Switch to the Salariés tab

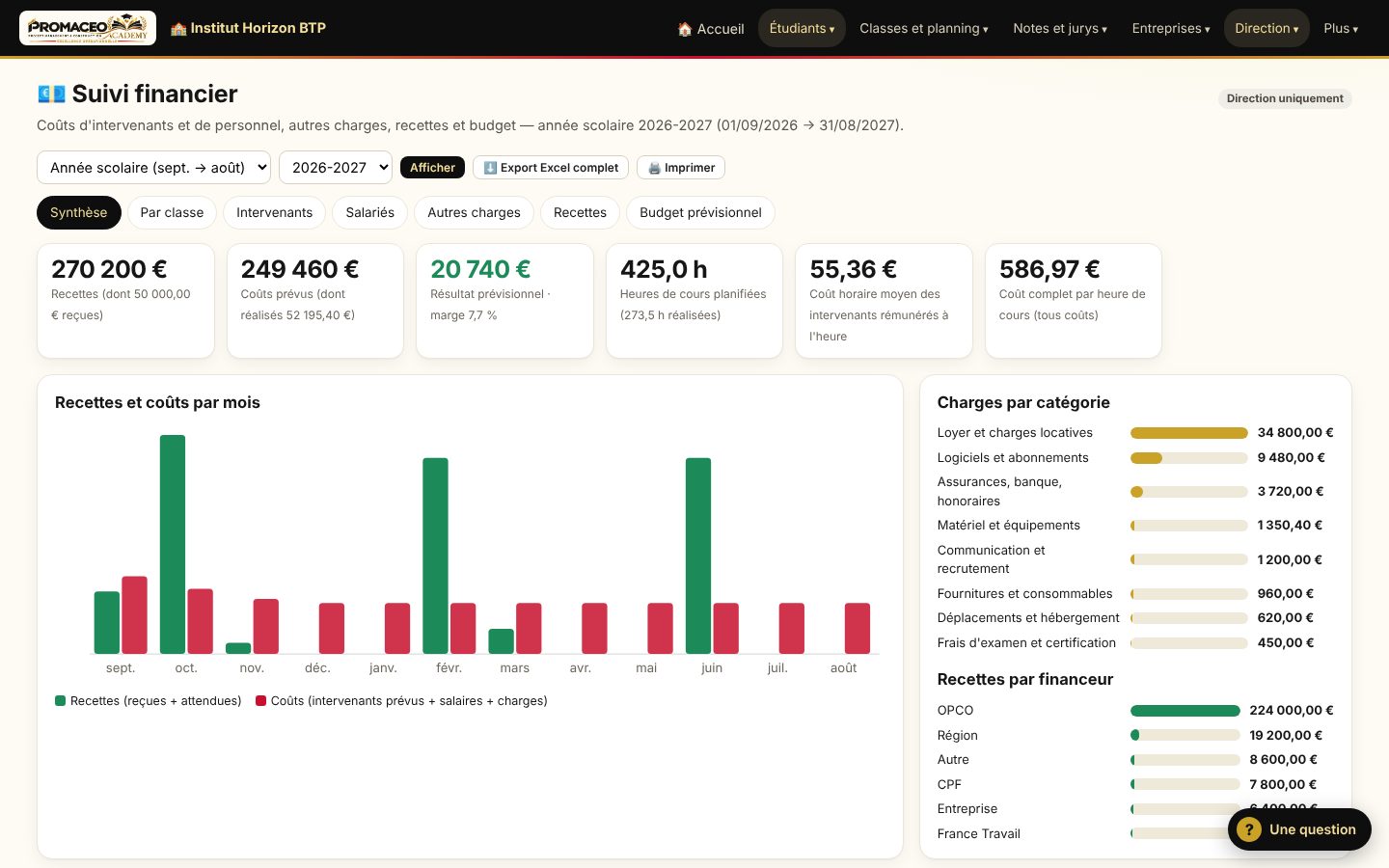[370, 212]
